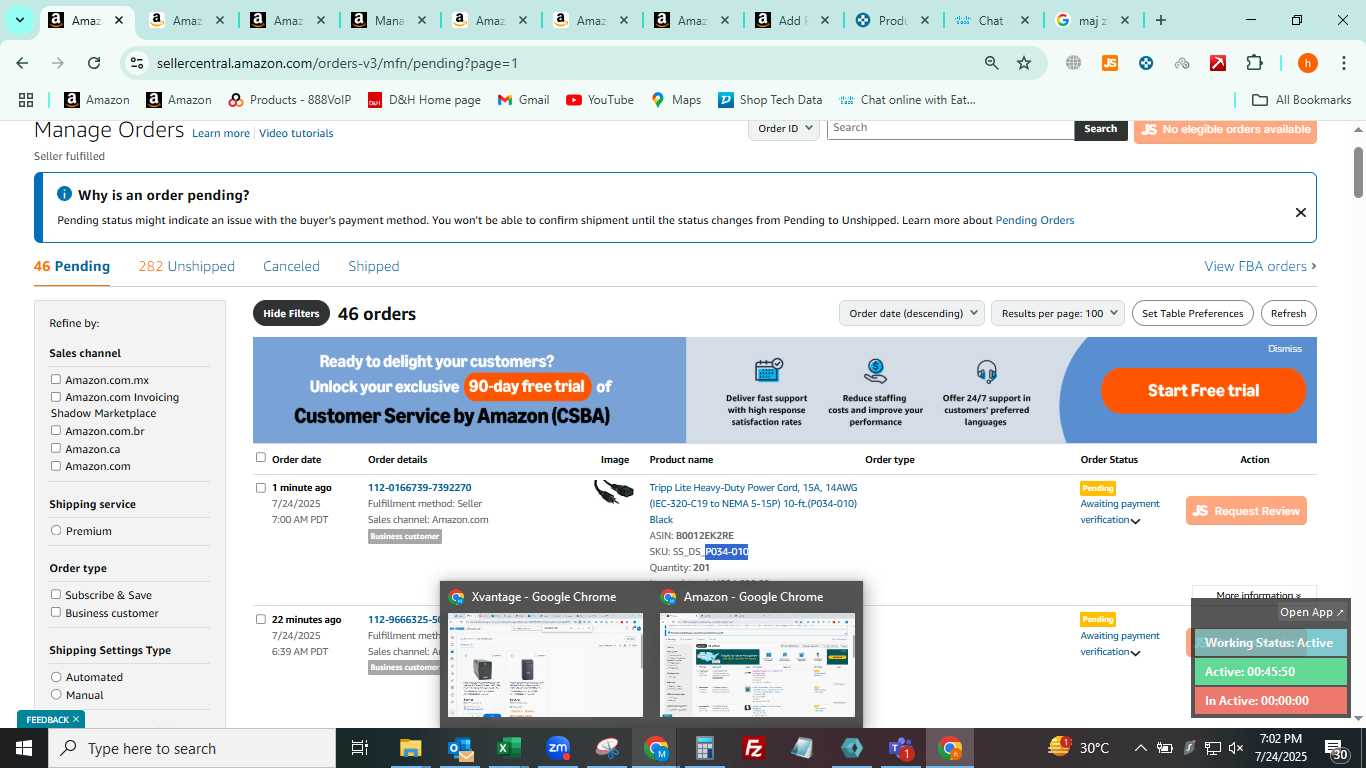1366x768 pixels.
Task: Click the Jungle Scout JS extension icon
Action: click(x=1109, y=63)
